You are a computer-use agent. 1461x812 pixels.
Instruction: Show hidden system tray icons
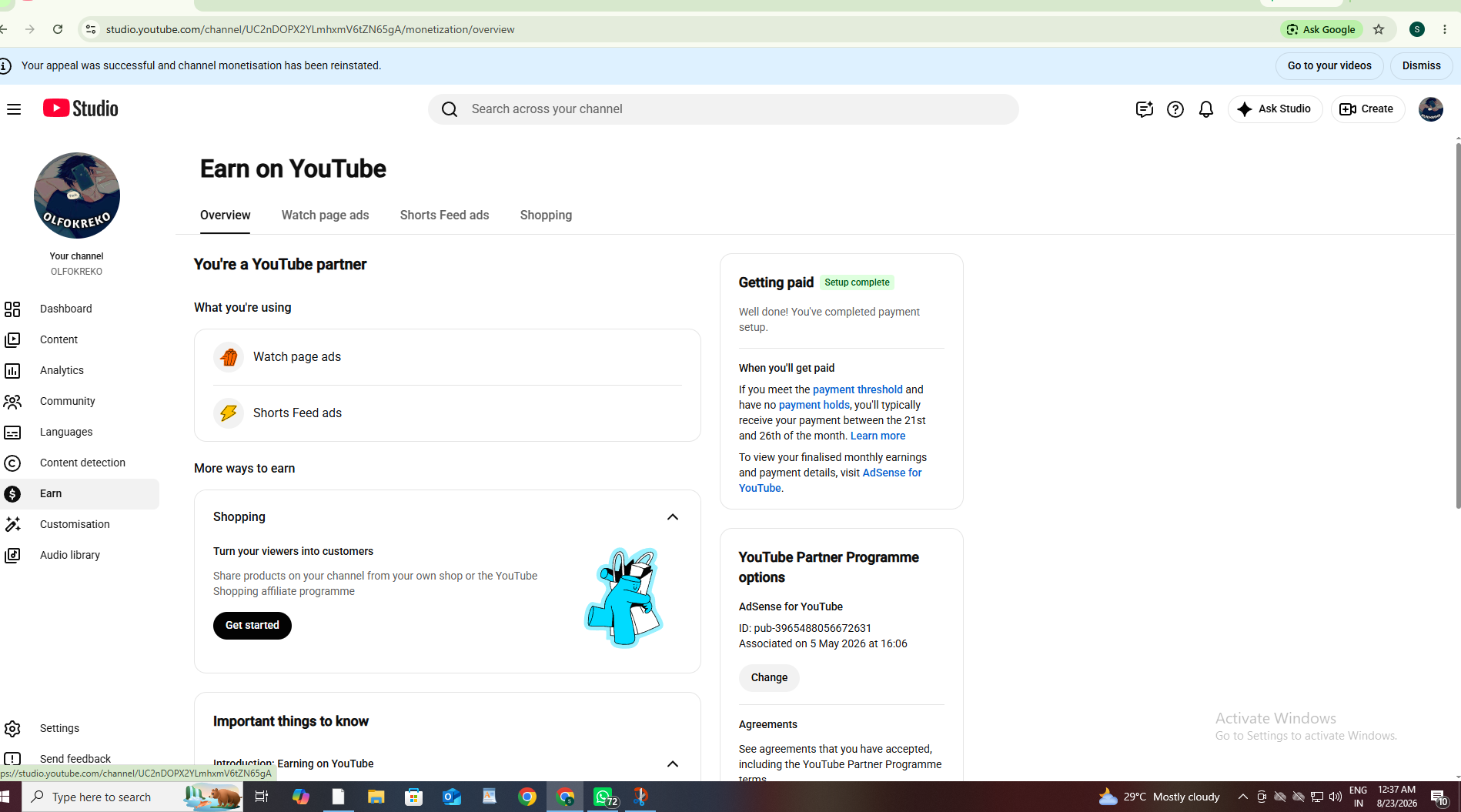click(1243, 797)
